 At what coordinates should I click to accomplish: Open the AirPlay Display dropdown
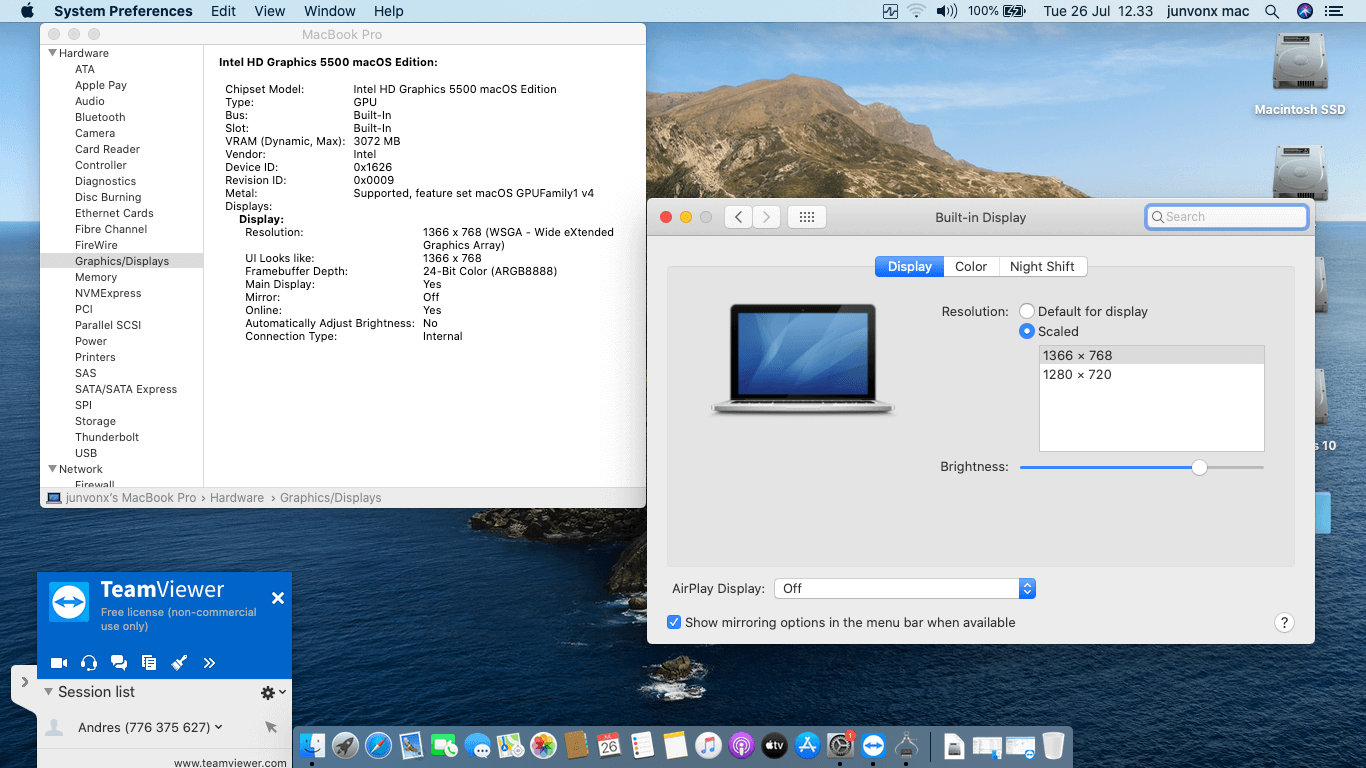tap(905, 588)
